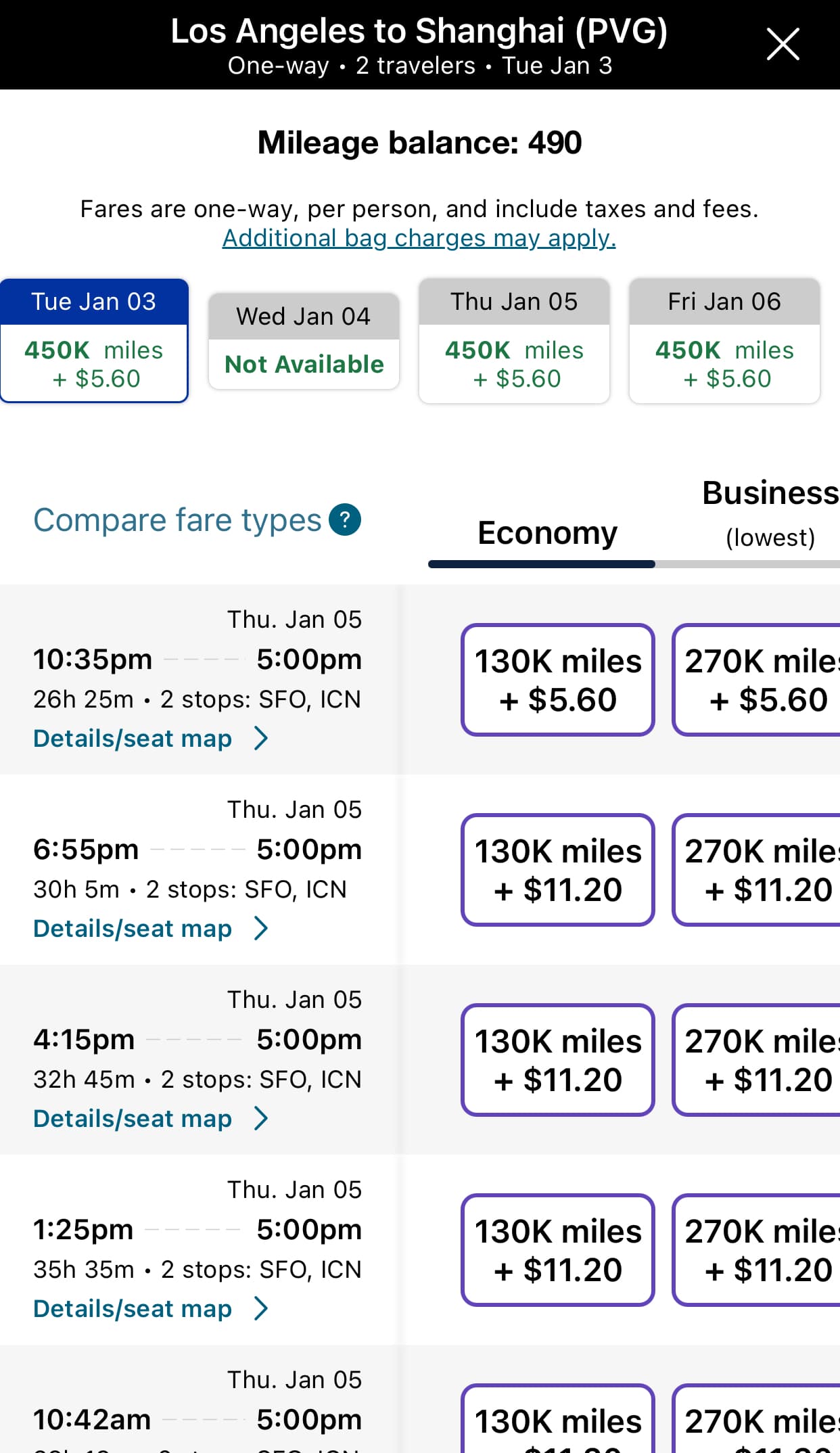Image resolution: width=840 pixels, height=1453 pixels.
Task: Tap the question mark help icon
Action: click(x=345, y=520)
